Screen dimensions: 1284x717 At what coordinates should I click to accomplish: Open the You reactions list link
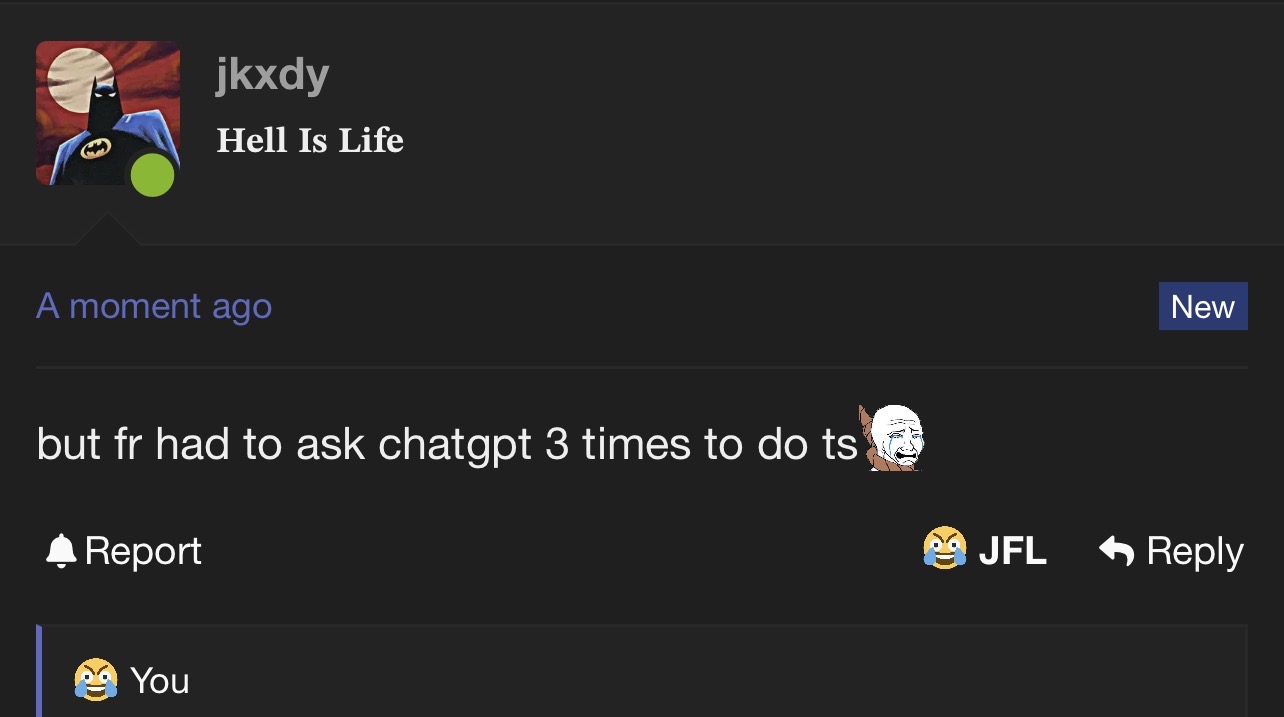pyautogui.click(x=159, y=681)
